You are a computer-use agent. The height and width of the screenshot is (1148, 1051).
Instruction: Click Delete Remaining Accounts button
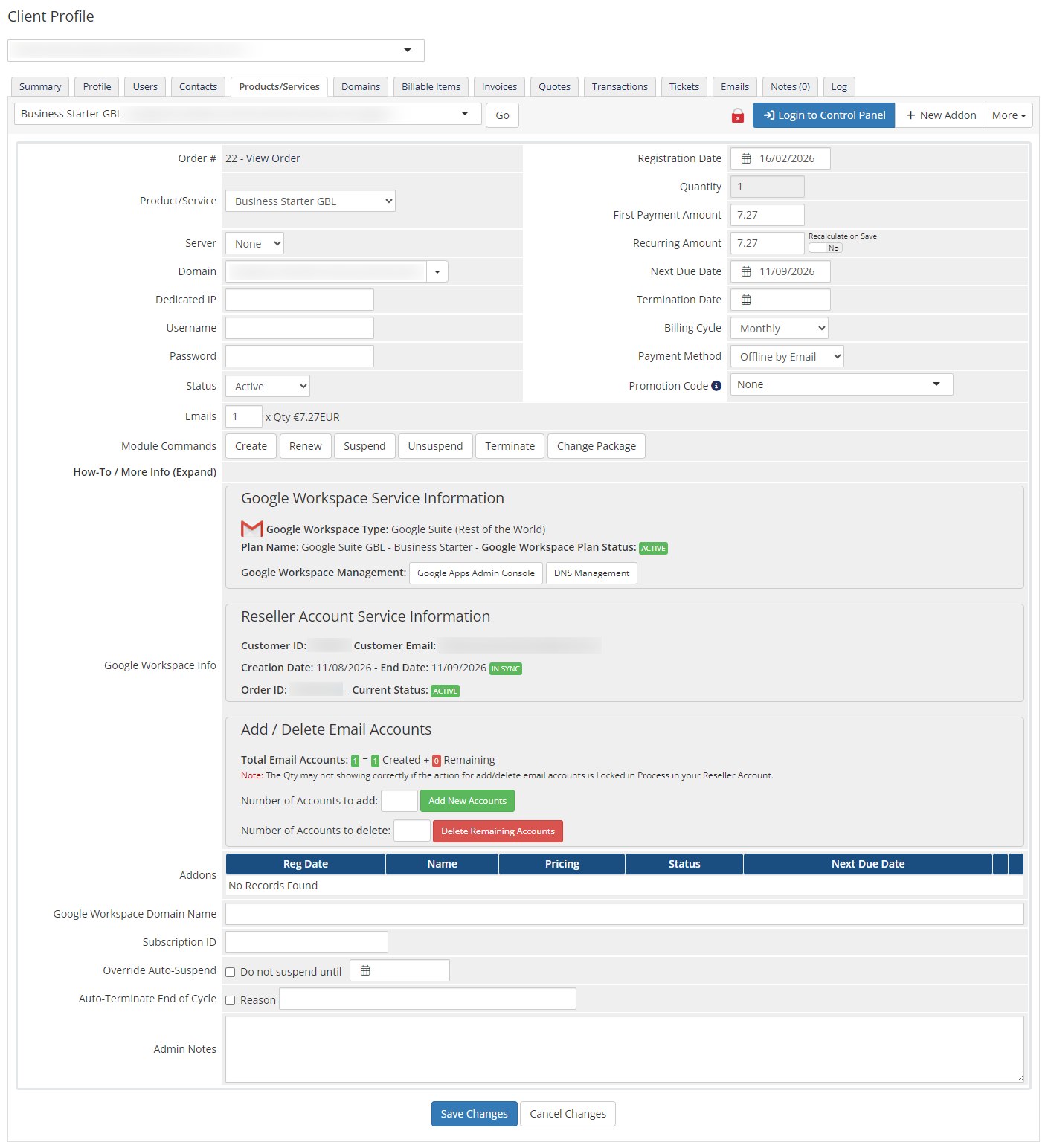[498, 831]
